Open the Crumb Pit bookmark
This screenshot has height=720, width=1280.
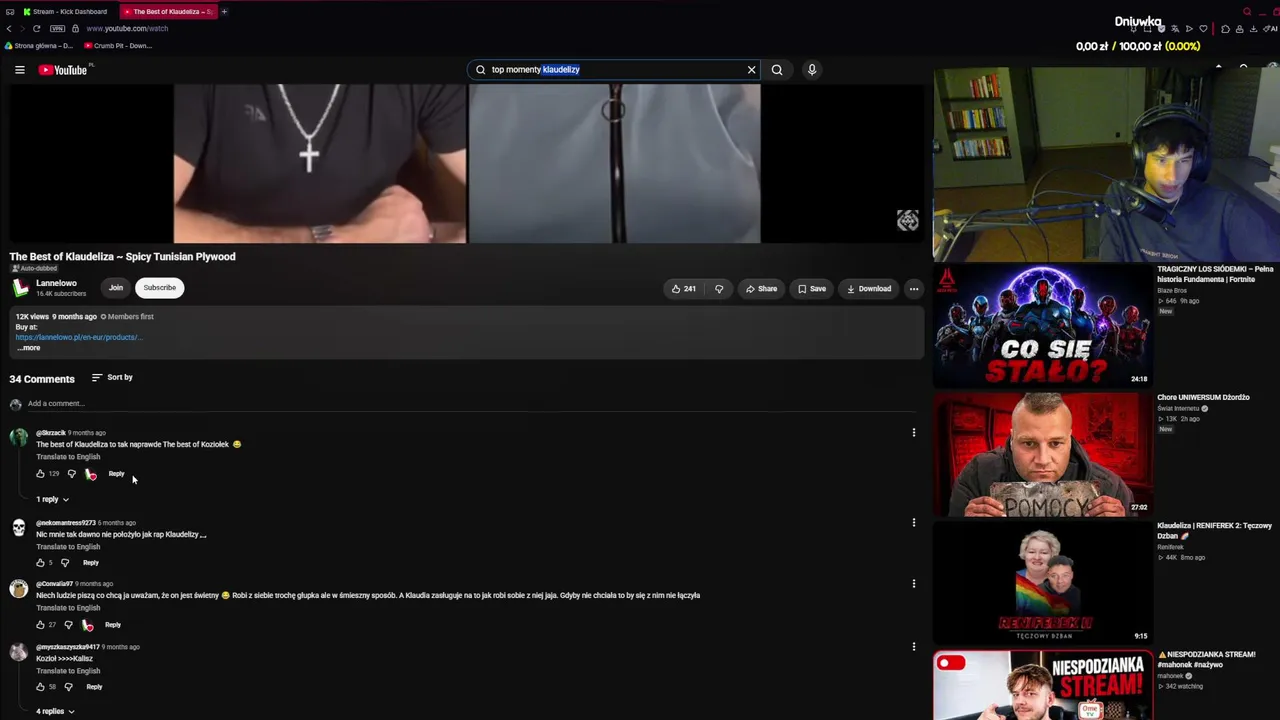click(x=118, y=46)
